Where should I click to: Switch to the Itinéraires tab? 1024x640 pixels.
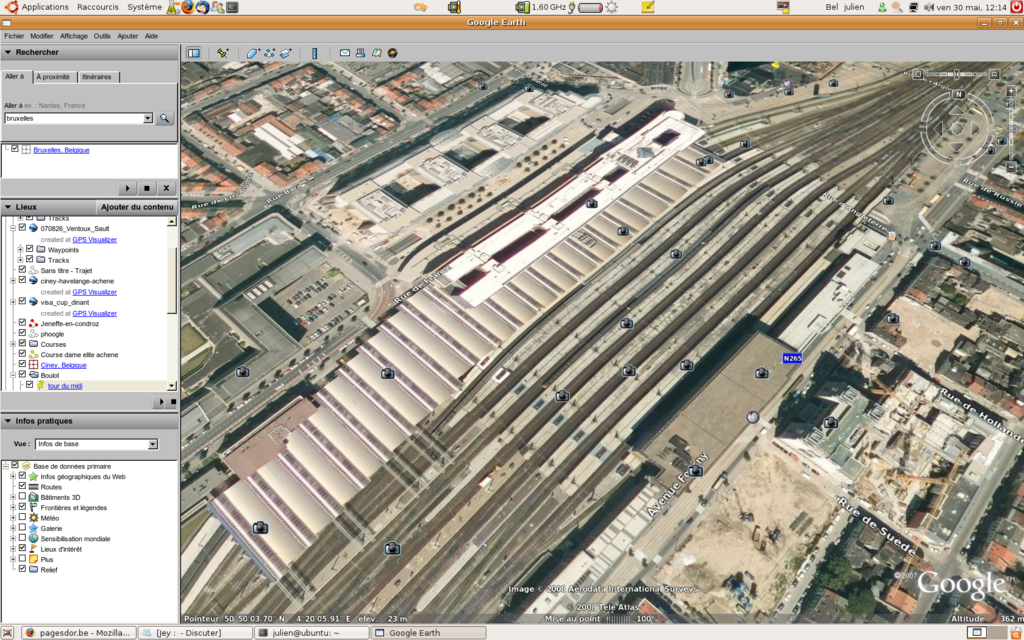97,77
